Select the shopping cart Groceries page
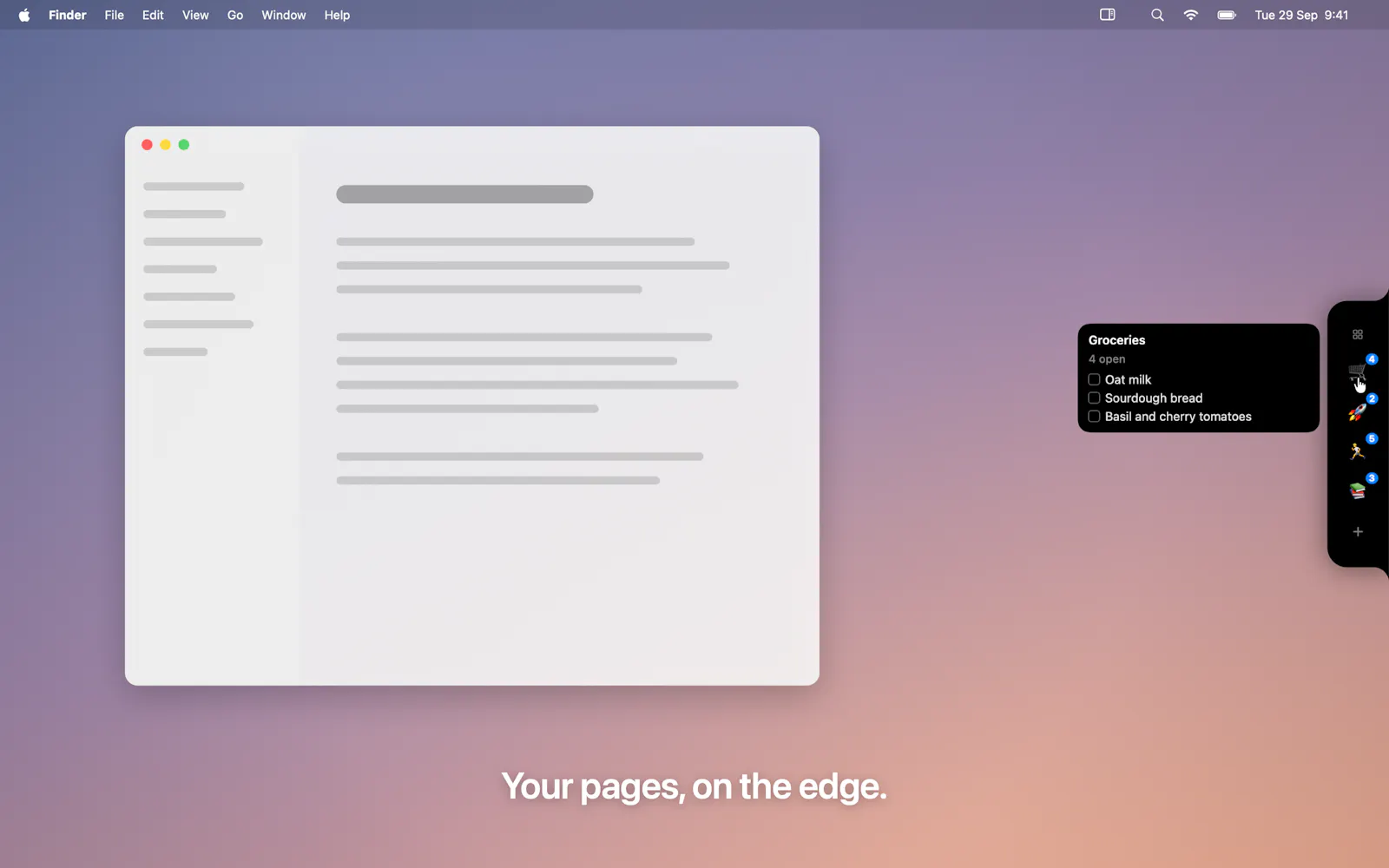 click(1358, 372)
